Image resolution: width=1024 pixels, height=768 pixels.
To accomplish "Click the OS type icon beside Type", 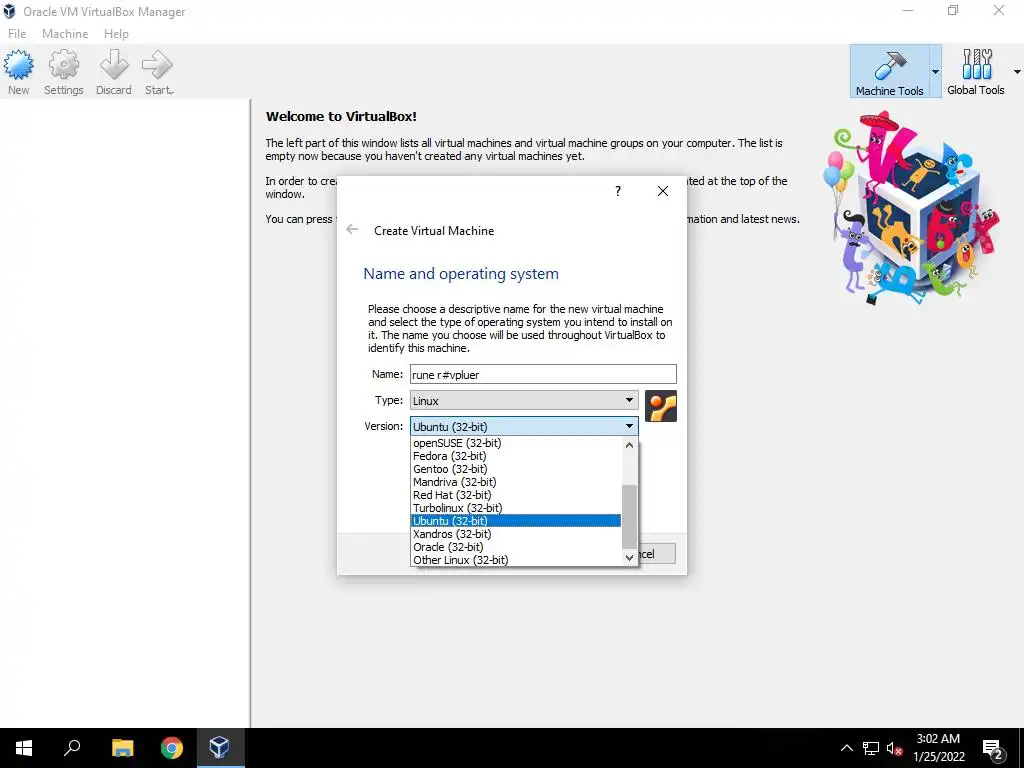I will click(661, 406).
